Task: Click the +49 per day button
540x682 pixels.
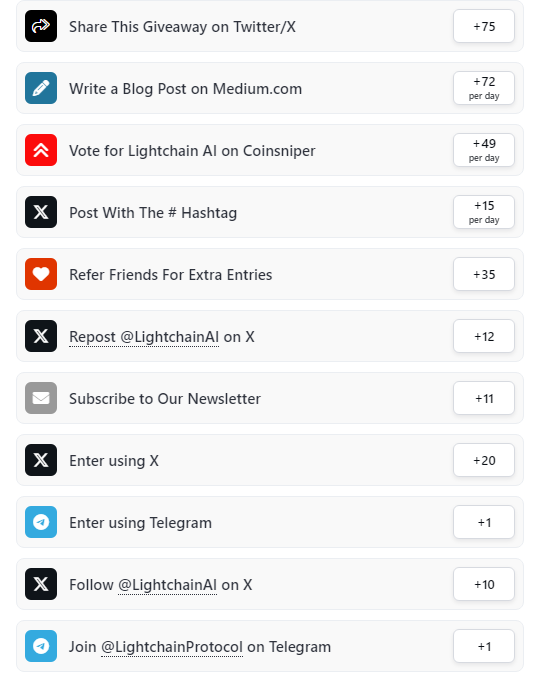Action: click(x=484, y=150)
